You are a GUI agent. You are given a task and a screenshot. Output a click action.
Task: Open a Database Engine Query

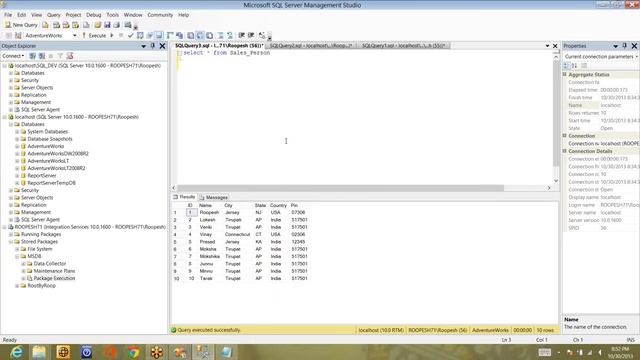tap(45, 25)
